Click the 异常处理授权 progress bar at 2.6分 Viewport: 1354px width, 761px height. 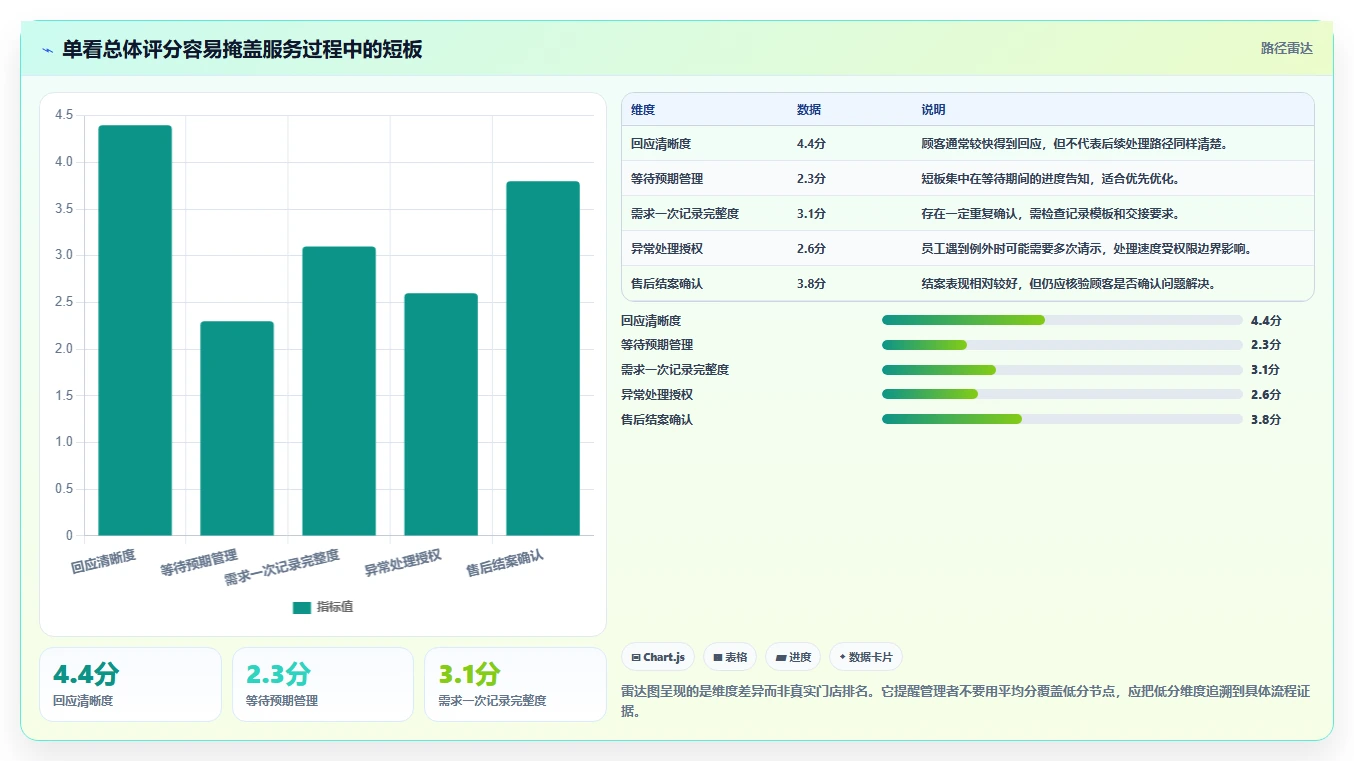coord(1062,395)
